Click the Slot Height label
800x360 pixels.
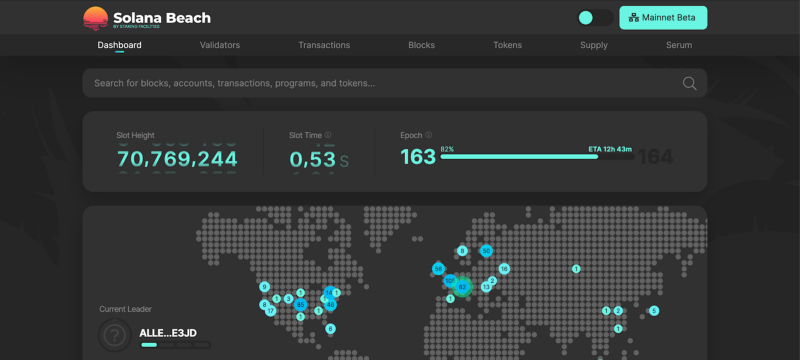(x=135, y=135)
